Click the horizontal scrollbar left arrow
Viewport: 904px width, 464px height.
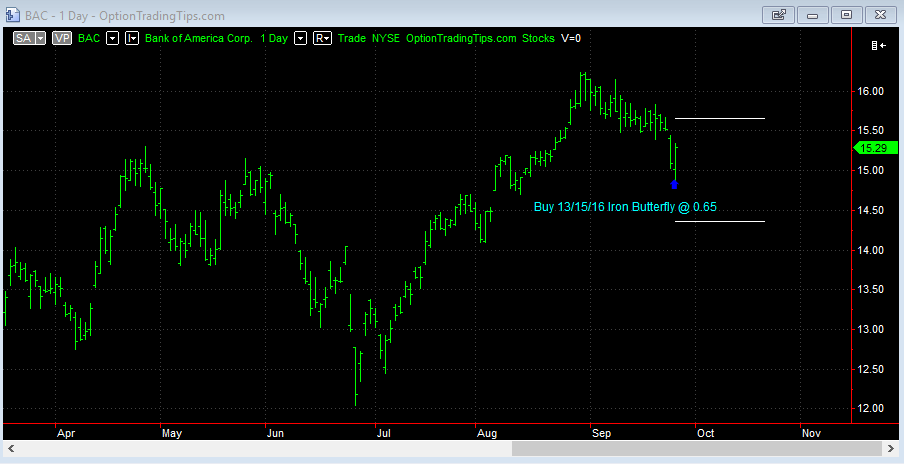(x=10, y=448)
